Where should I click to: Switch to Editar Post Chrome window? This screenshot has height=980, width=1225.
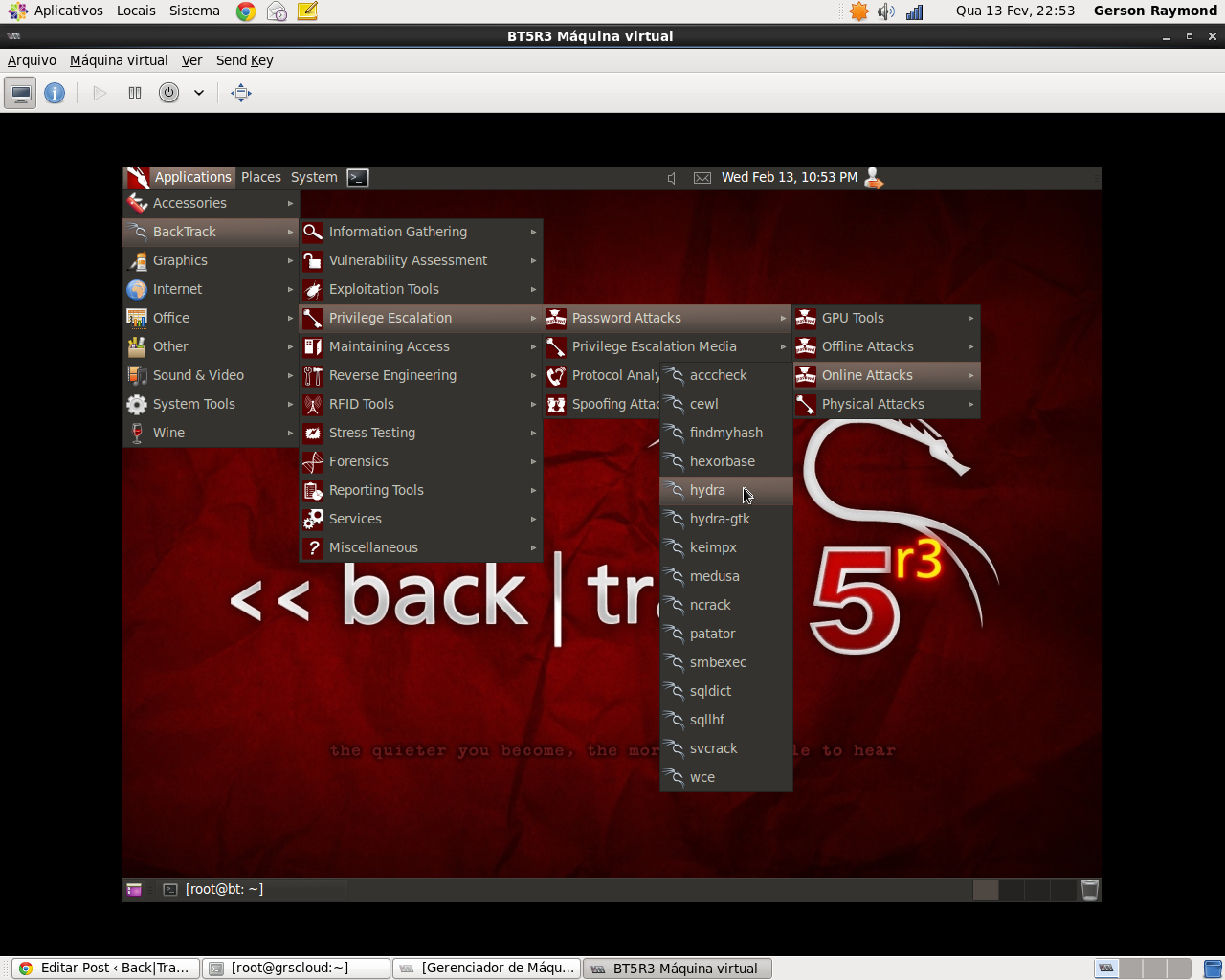[106, 969]
